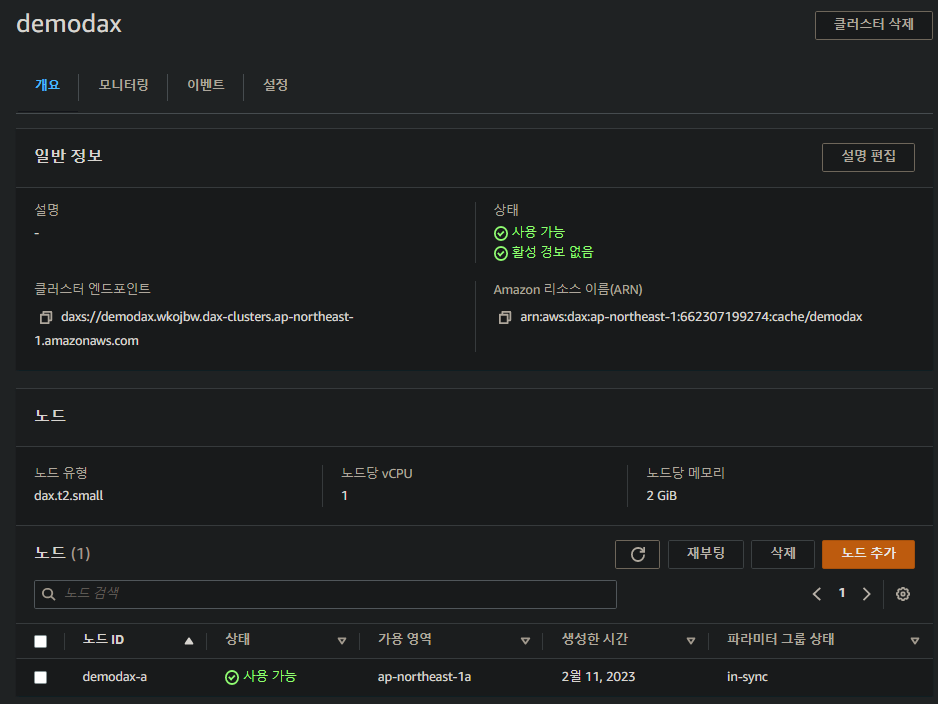Click the demodax cluster title
Viewport: 938px width, 704px height.
69,24
